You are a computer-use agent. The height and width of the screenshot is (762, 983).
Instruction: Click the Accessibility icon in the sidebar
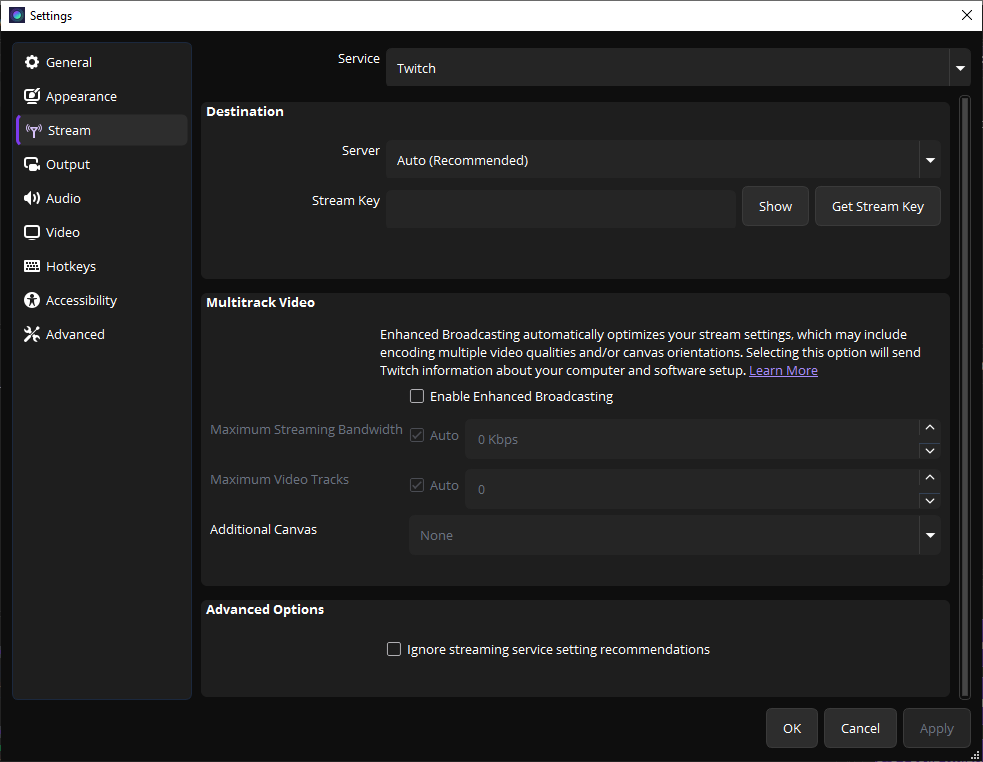pos(32,300)
